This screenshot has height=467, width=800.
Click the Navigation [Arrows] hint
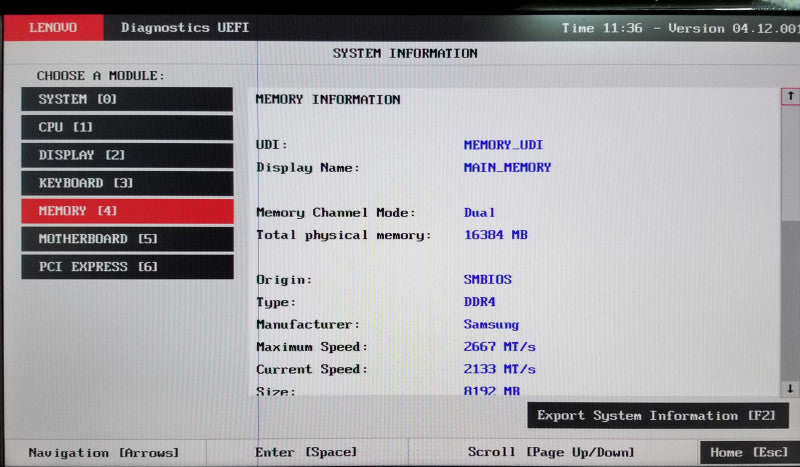104,453
